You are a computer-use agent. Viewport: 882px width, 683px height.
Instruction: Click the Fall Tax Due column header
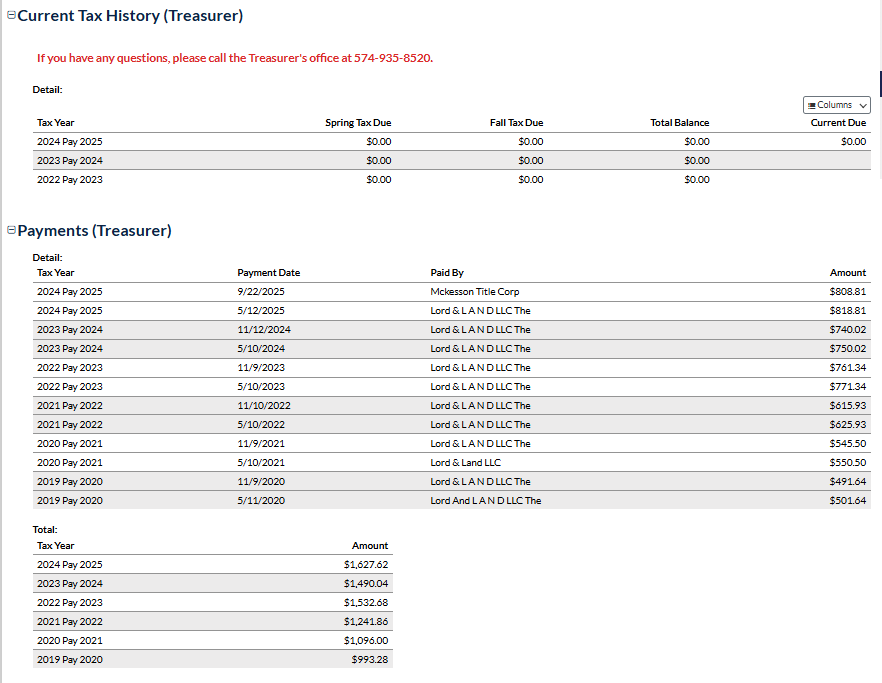(516, 123)
